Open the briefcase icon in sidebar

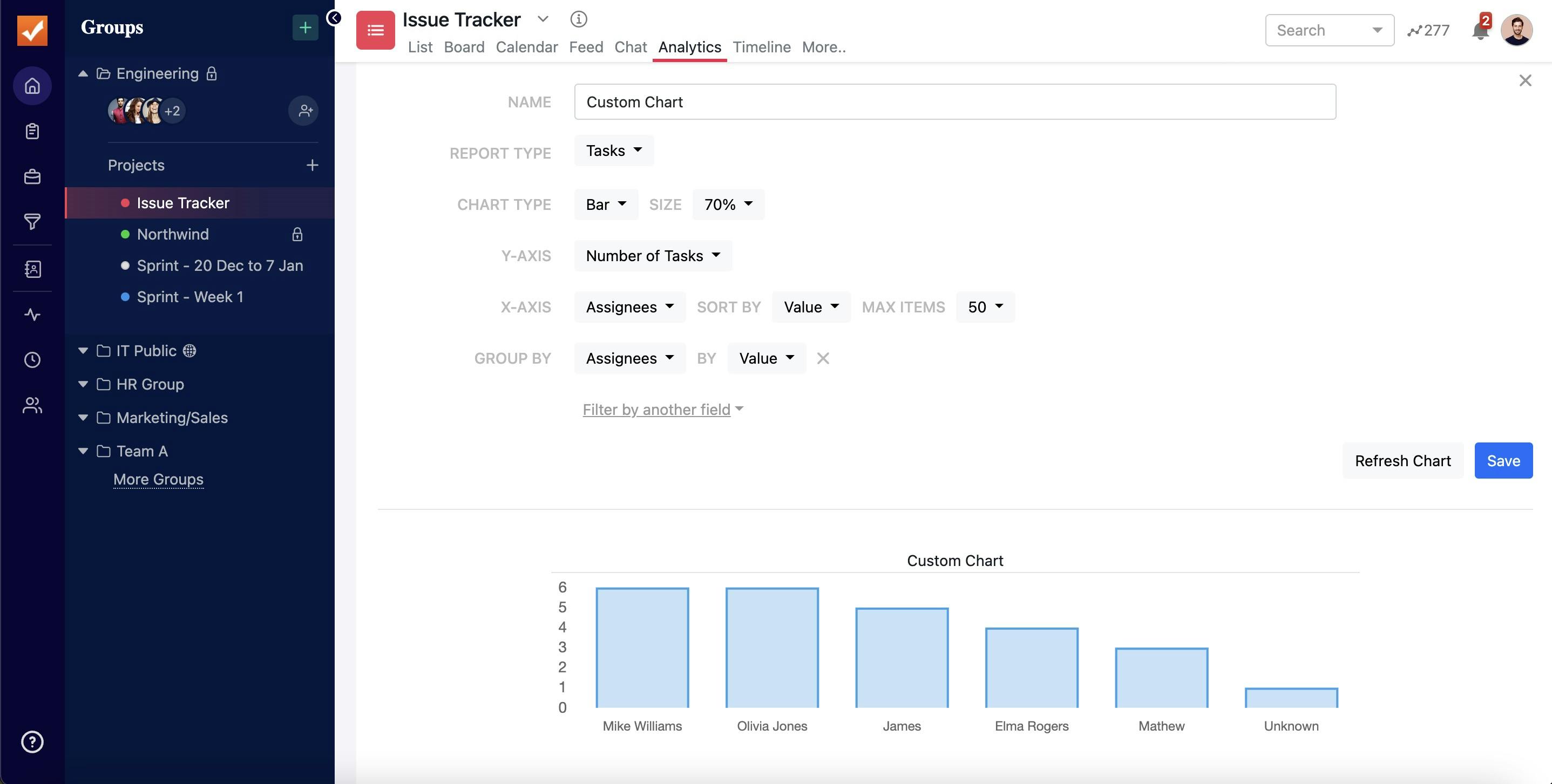pos(32,177)
